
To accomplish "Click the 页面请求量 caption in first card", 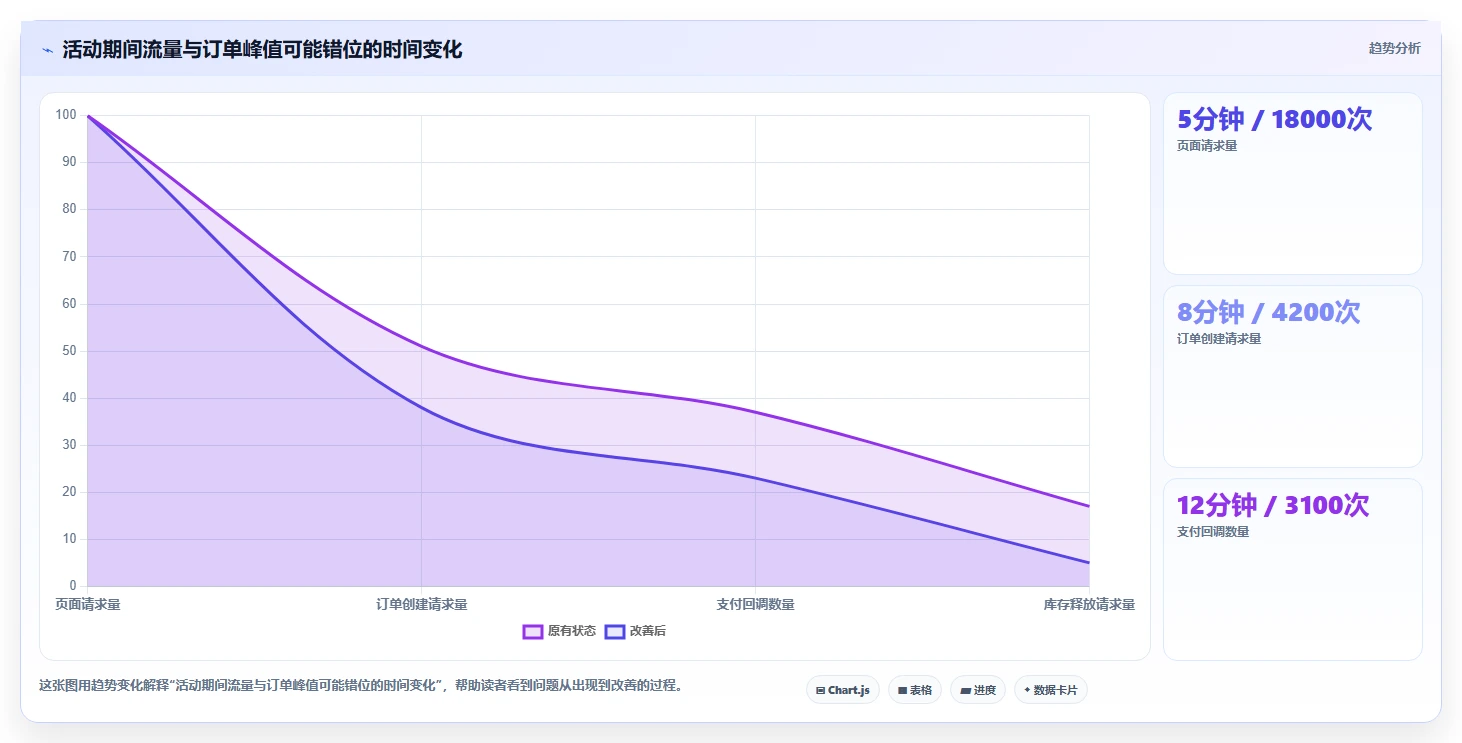I will [1207, 146].
